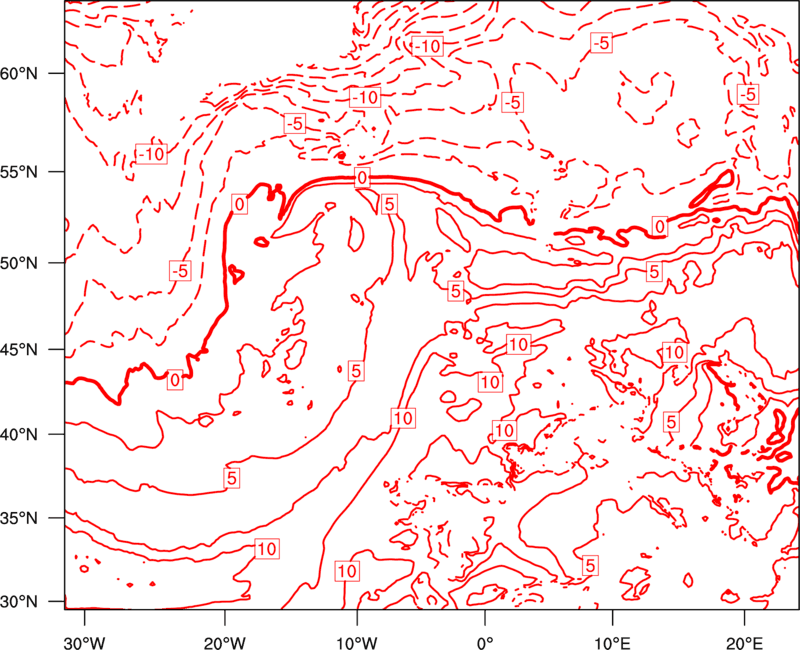Viewport: 800px width, 650px height.
Task: Click the -5 contour label near 23°W 49.5°N
Action: tap(180, 270)
